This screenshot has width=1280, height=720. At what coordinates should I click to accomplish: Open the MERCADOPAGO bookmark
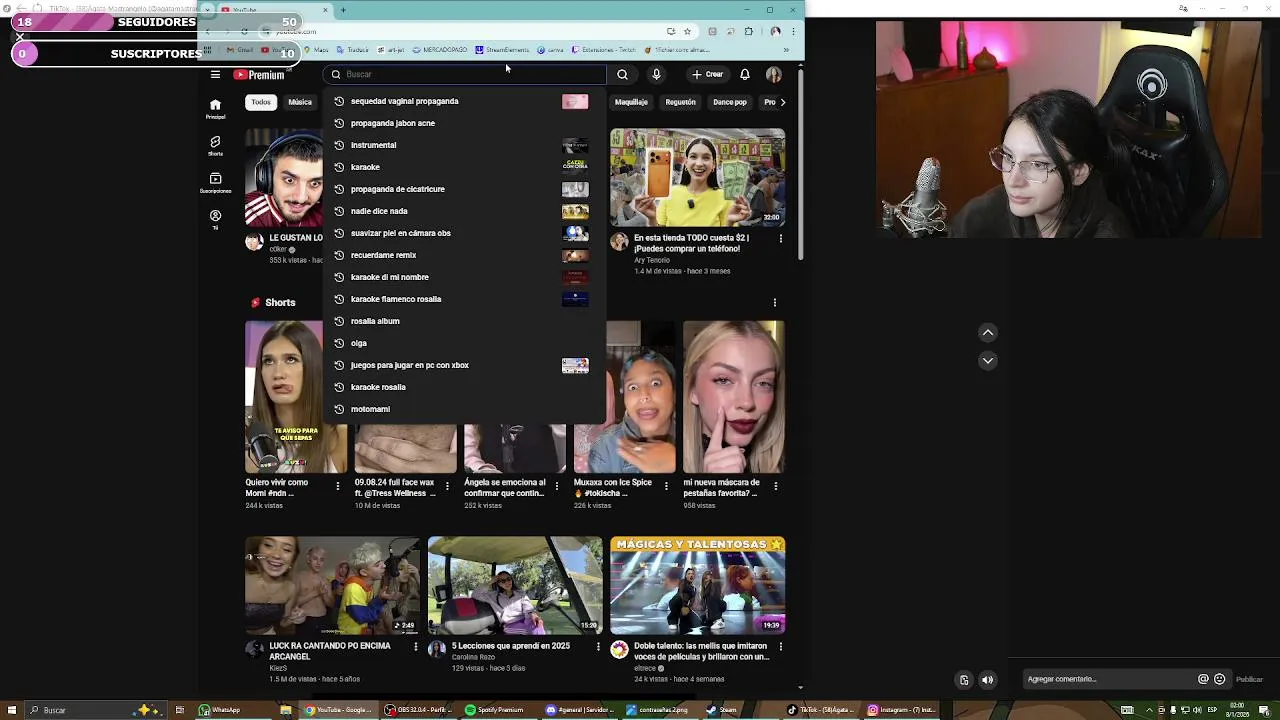click(x=440, y=50)
